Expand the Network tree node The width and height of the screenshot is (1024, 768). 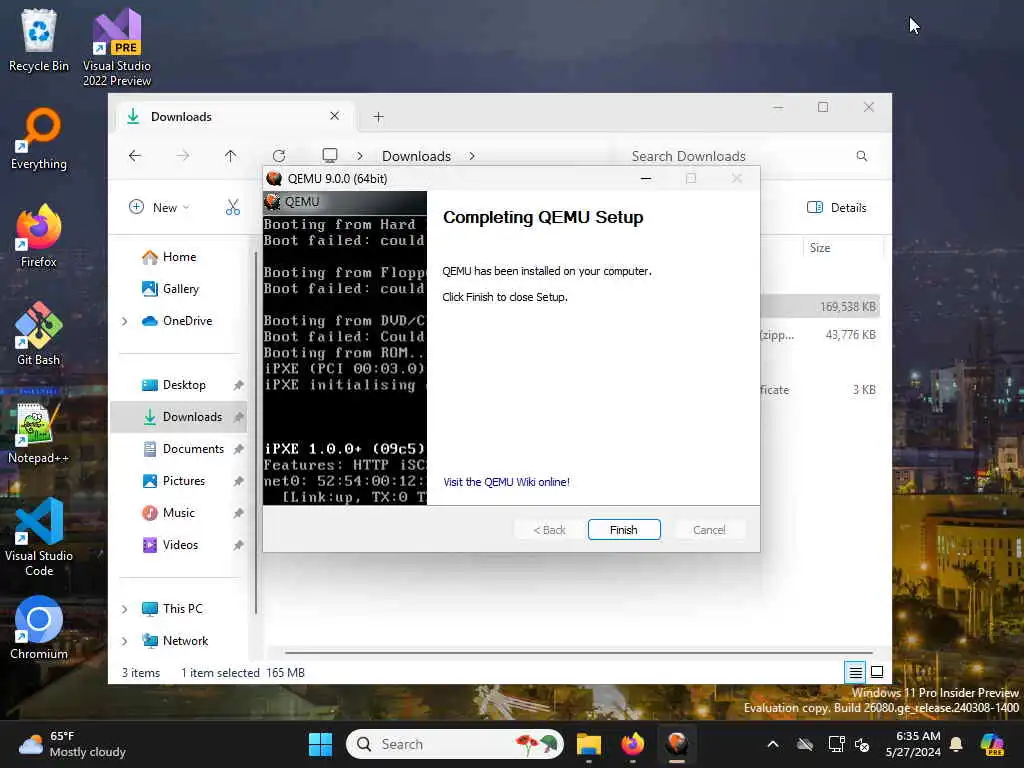pos(124,641)
